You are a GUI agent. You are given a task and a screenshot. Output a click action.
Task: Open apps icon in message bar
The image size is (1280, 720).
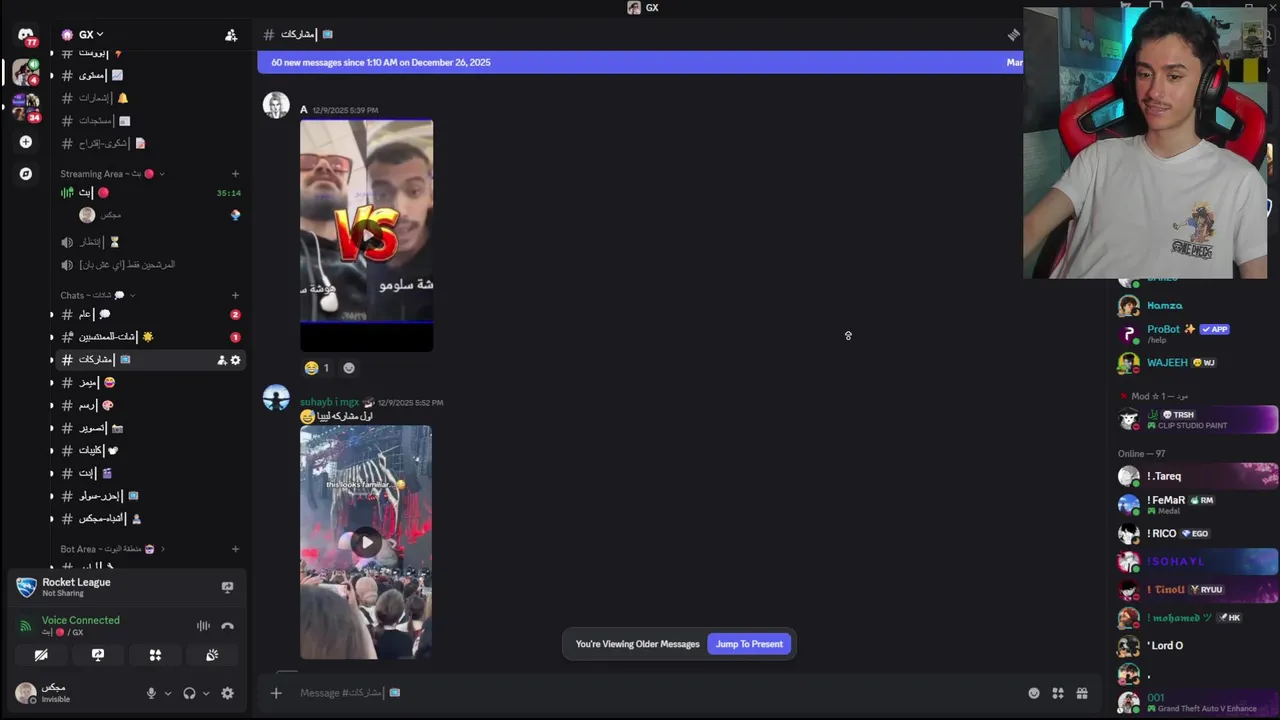[x=1058, y=693]
